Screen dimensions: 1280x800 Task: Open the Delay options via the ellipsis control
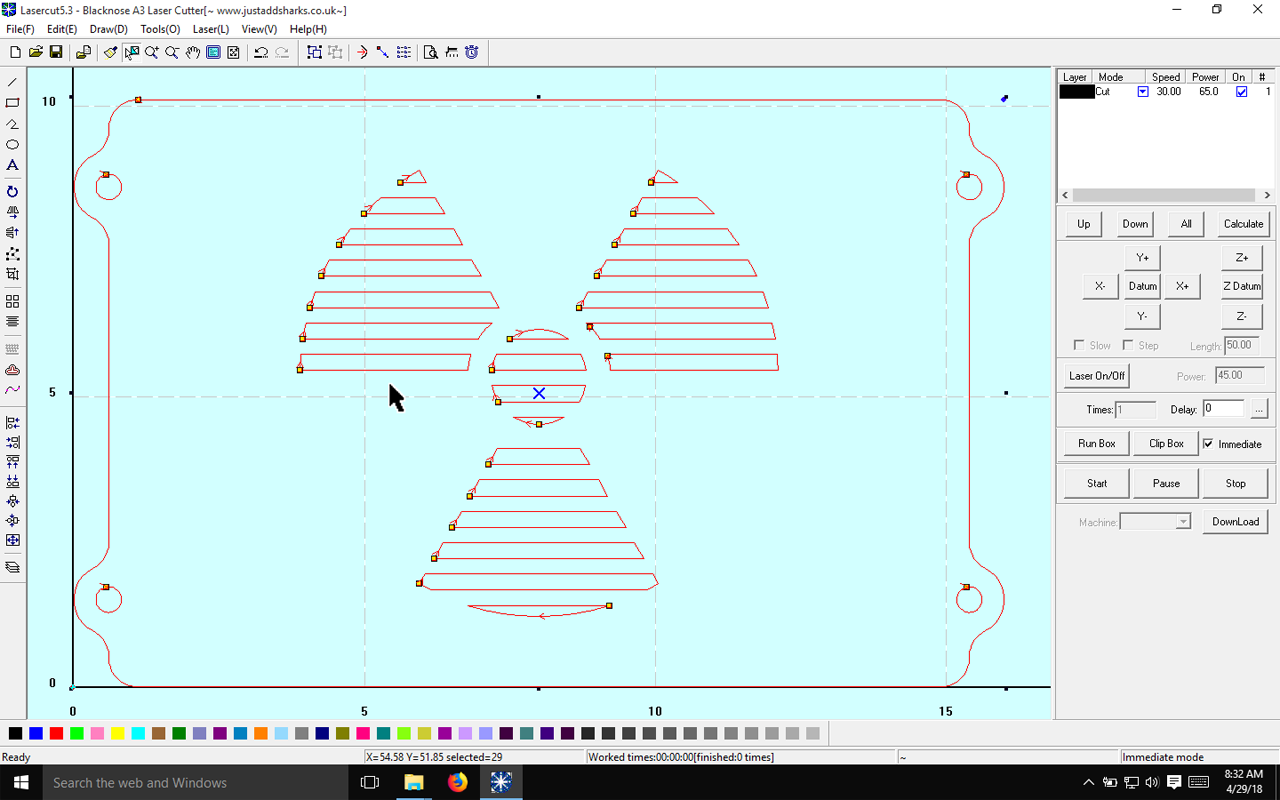pyautogui.click(x=1259, y=408)
